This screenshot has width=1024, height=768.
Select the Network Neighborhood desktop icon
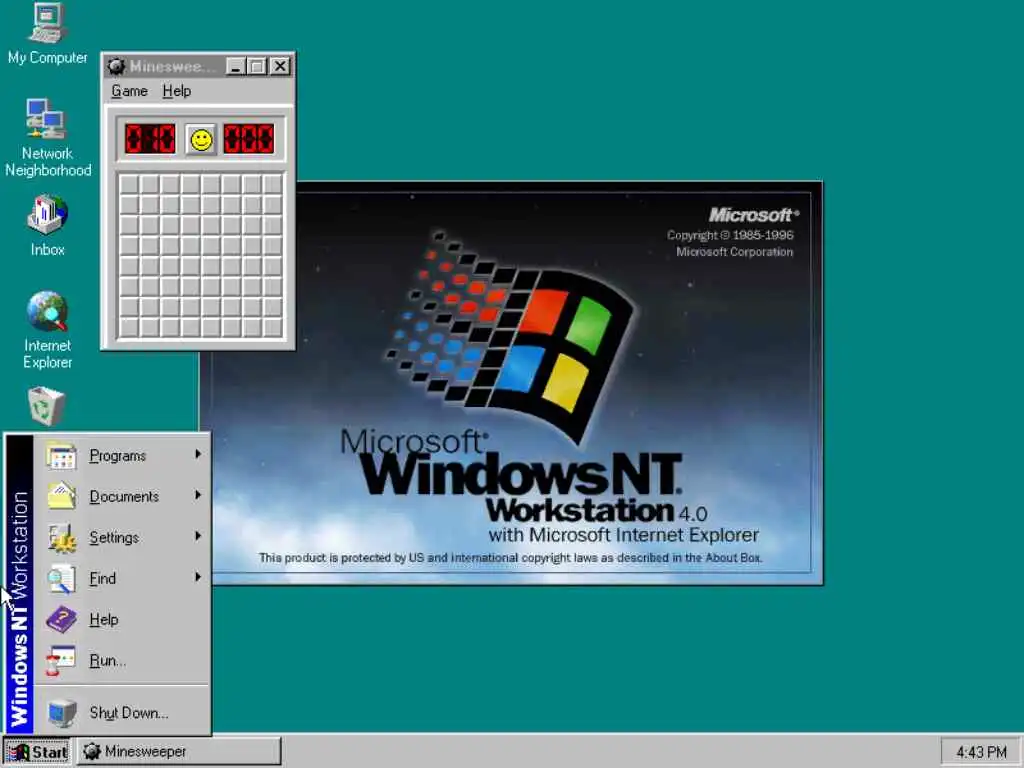47,137
